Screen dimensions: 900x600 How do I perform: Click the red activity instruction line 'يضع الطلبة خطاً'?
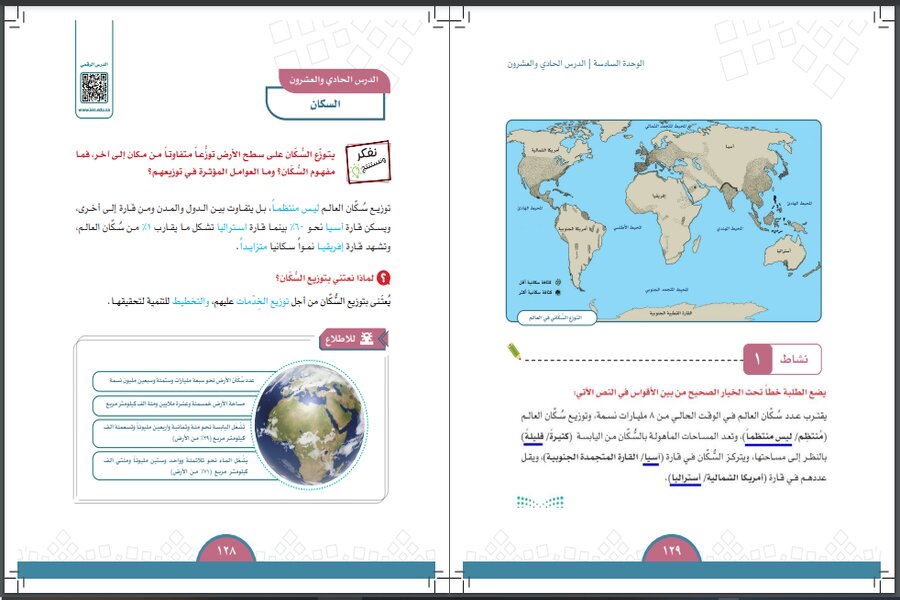(x=700, y=393)
